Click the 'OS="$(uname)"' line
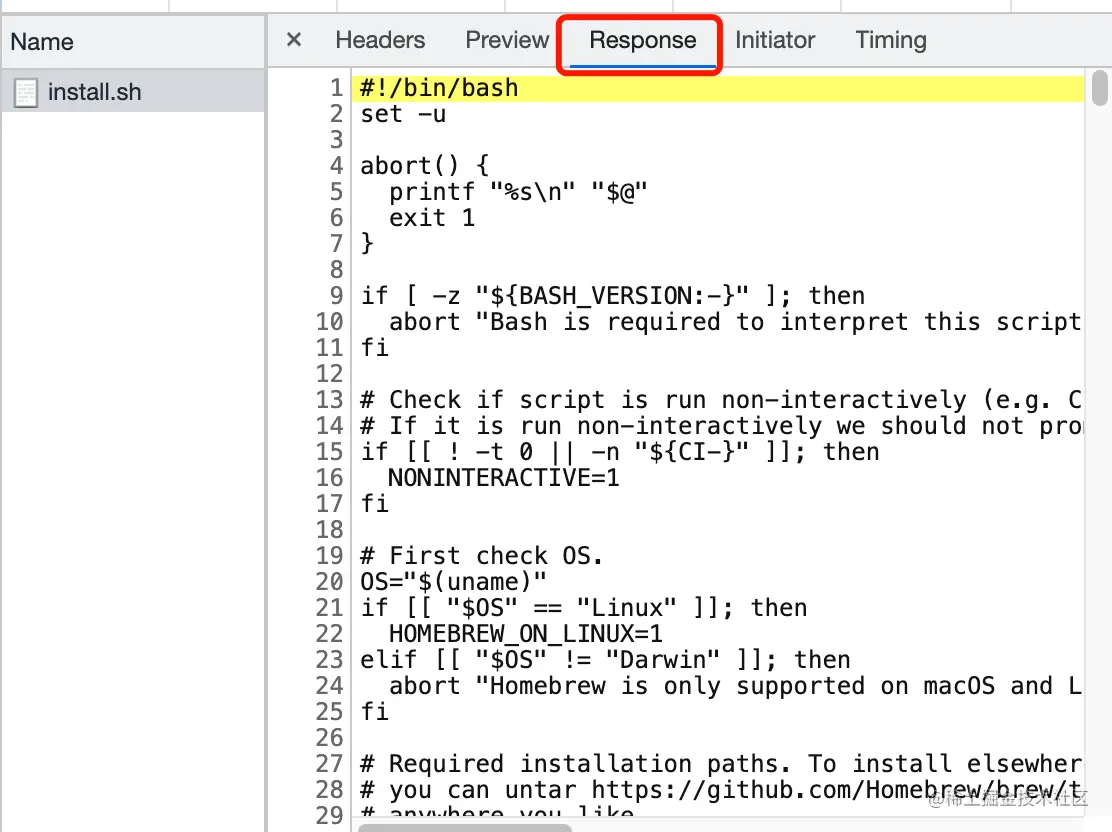The height and width of the screenshot is (832, 1112). pos(453,582)
